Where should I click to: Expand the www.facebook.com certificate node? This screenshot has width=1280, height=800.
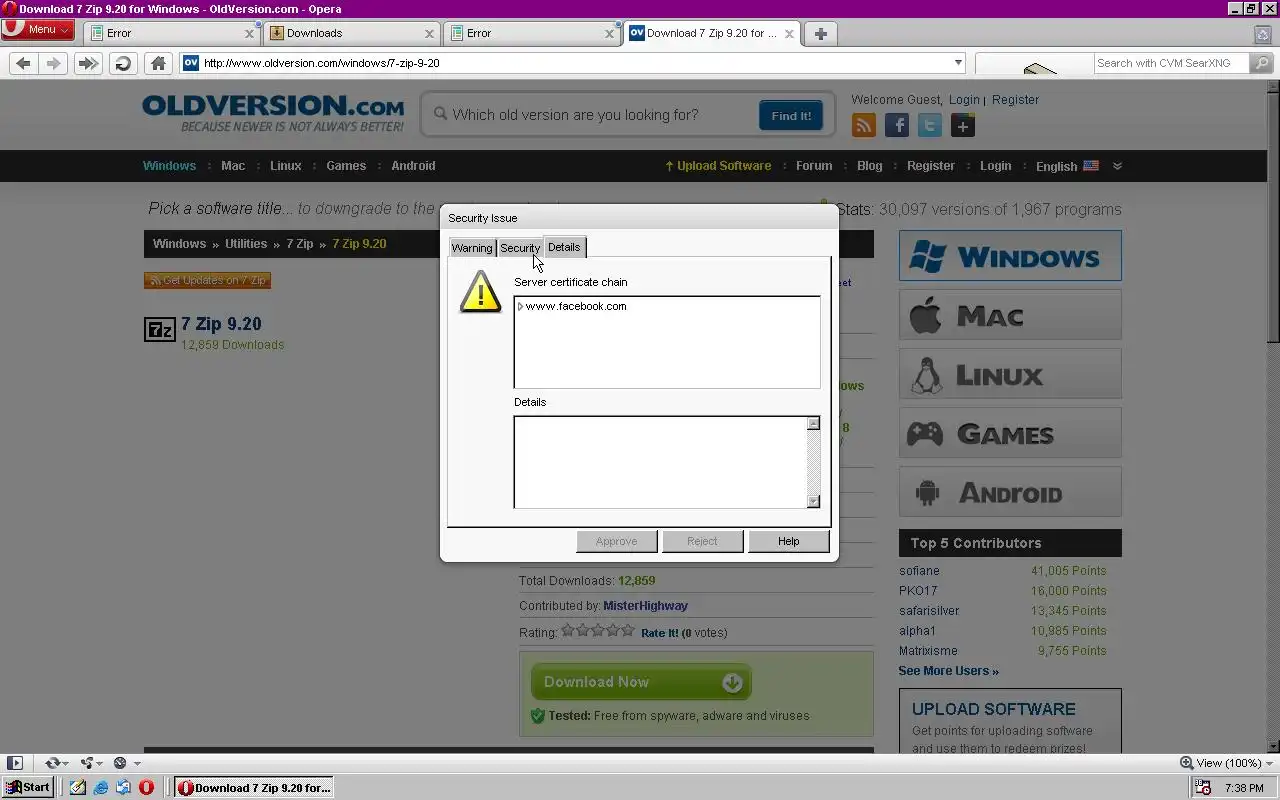point(520,307)
